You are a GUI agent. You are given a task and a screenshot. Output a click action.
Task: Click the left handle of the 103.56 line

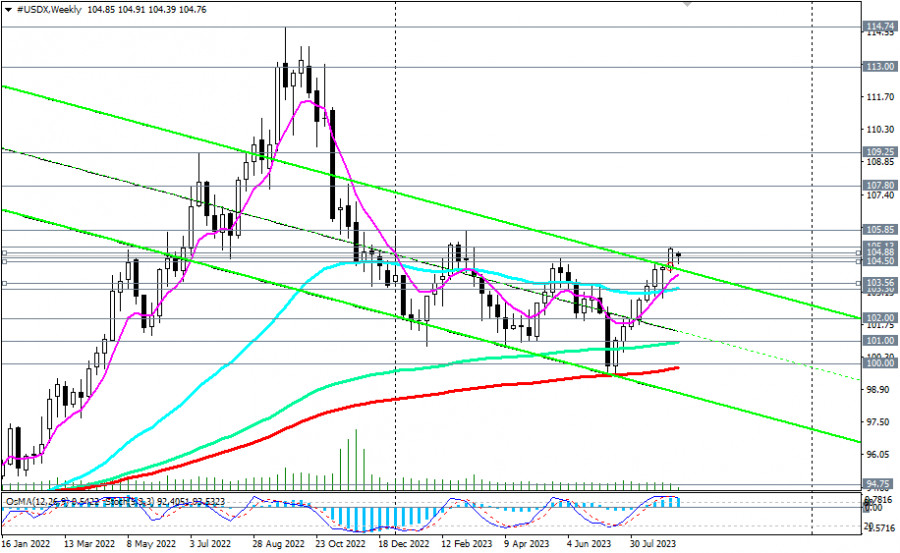click(4, 283)
